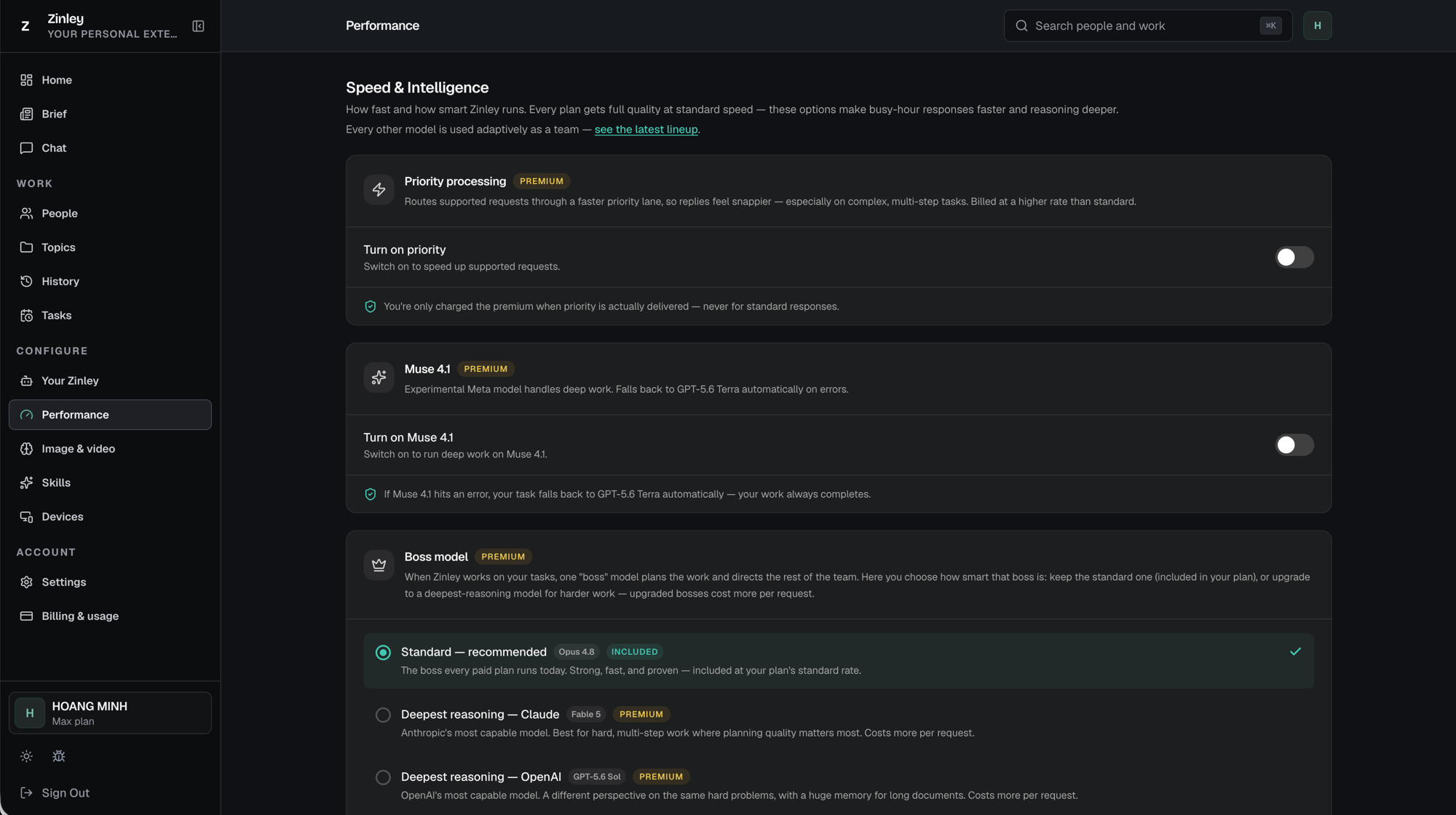Click the Opus 4.8 model tag
Screen dimensions: 1456x815
pos(577,652)
